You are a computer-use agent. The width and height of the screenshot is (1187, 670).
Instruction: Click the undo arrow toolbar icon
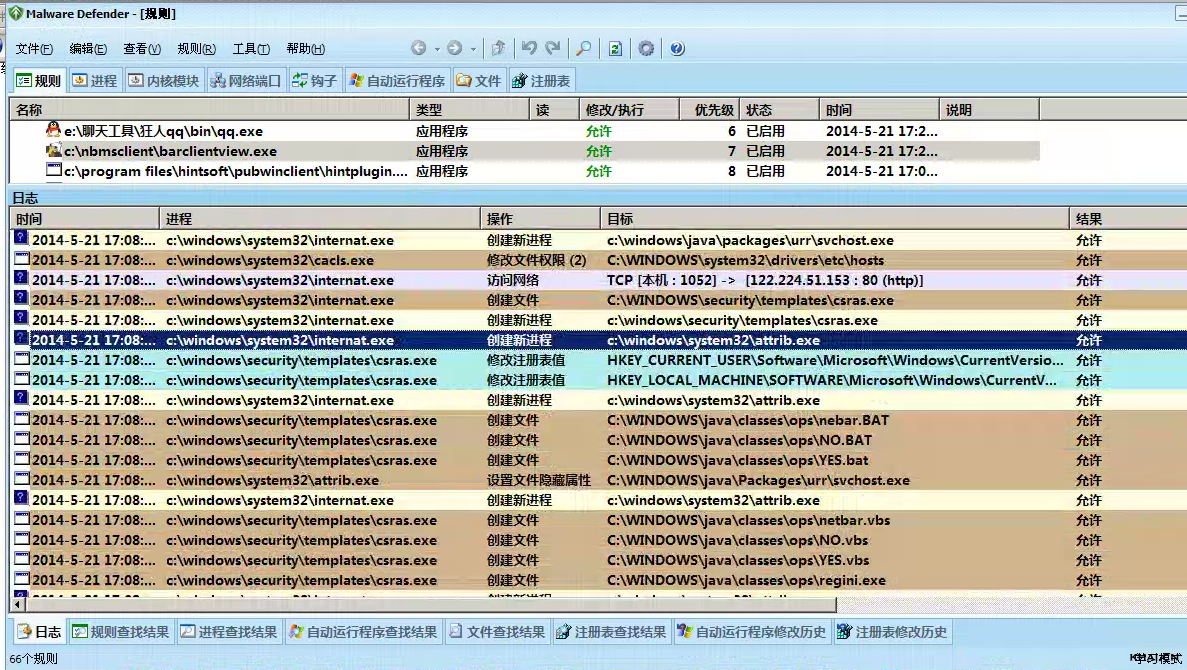(x=529, y=49)
